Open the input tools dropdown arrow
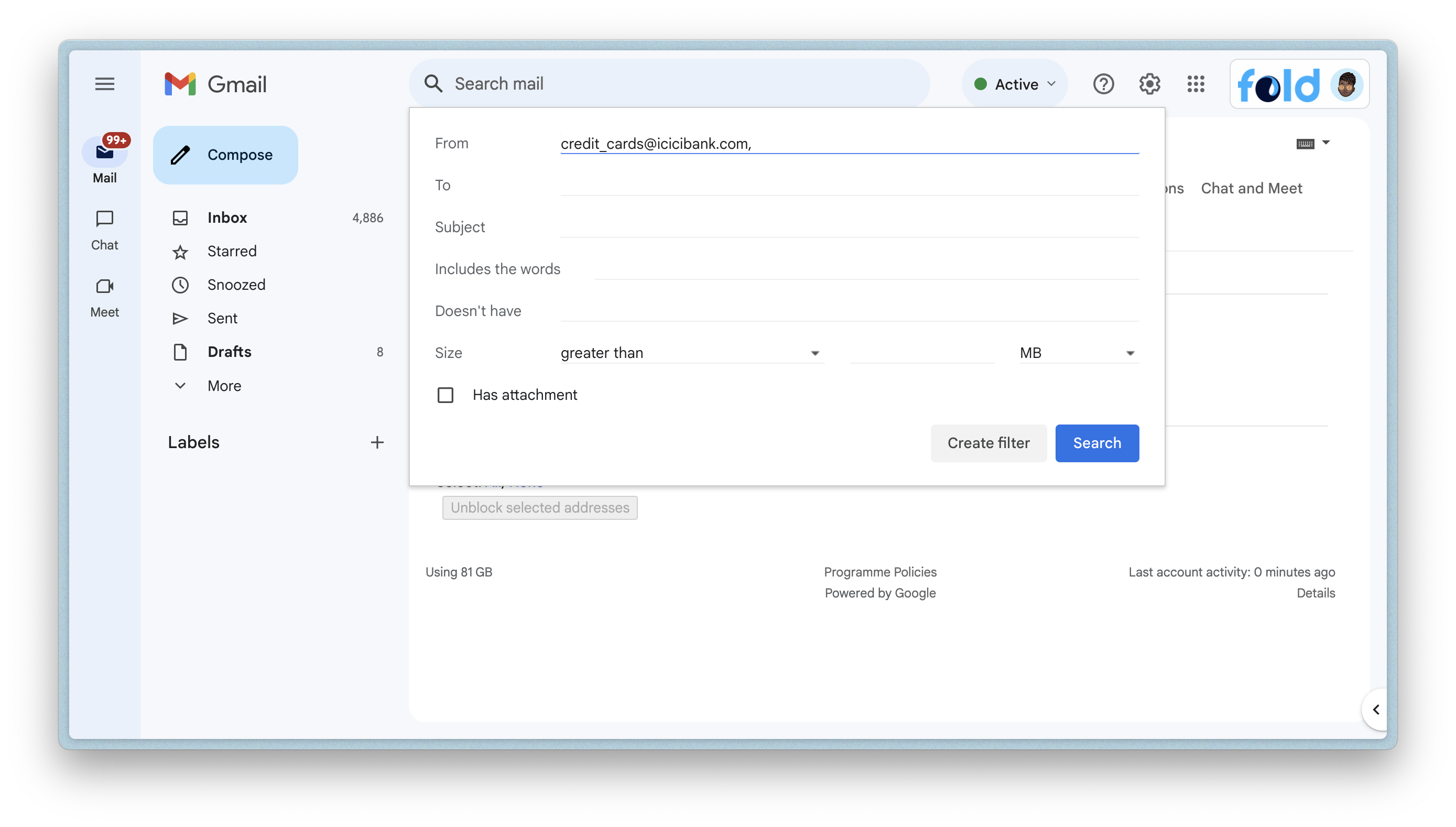 click(1326, 143)
